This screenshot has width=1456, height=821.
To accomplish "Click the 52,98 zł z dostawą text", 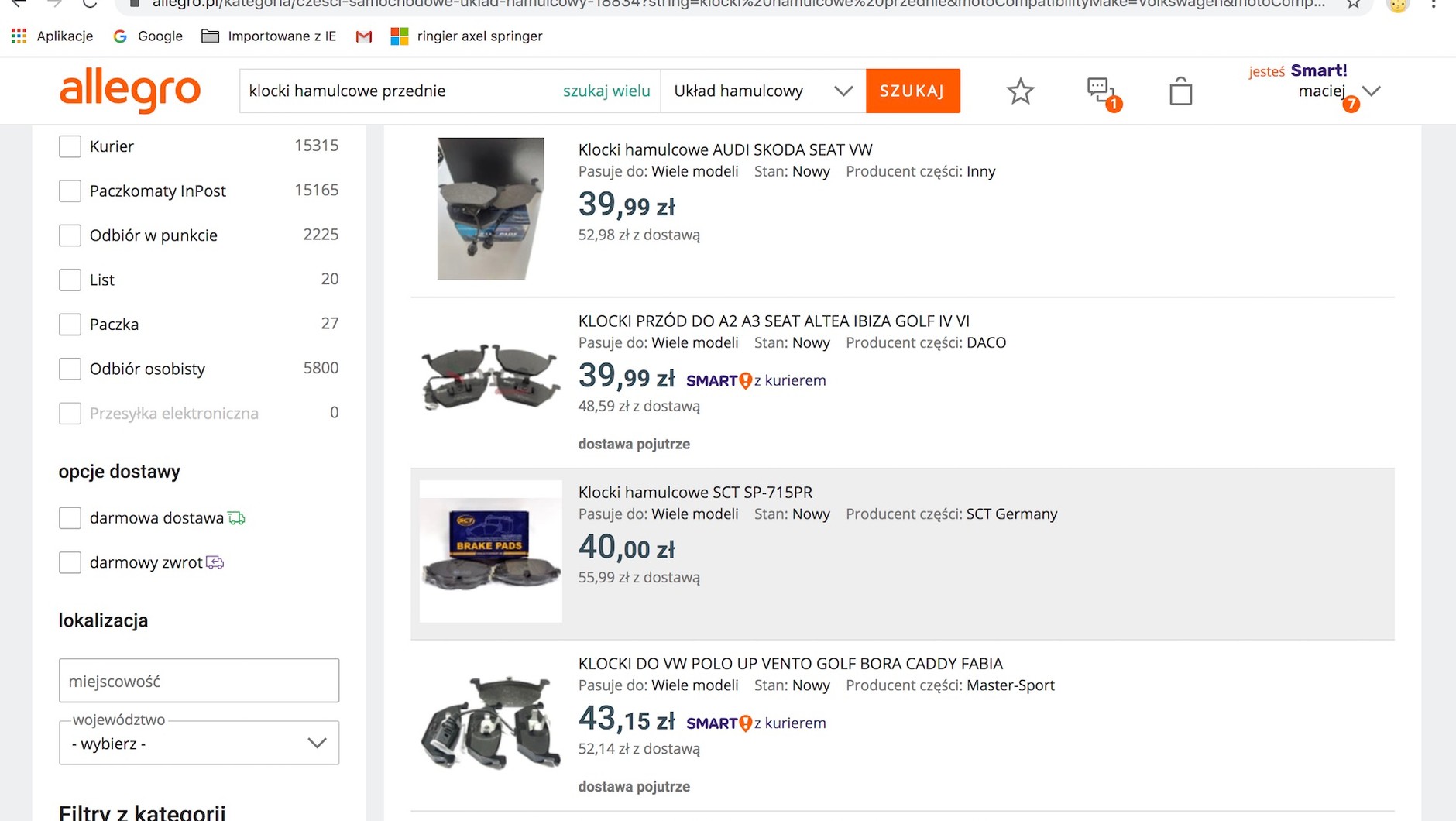I will pyautogui.click(x=639, y=235).
